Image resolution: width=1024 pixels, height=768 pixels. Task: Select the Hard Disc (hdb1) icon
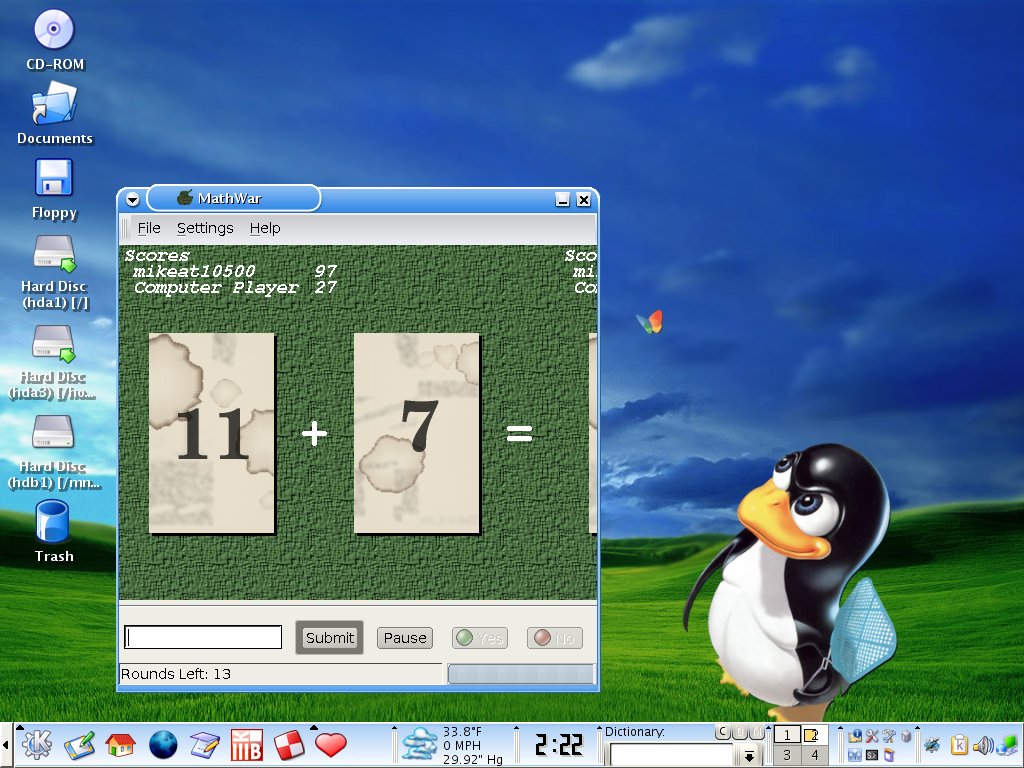coord(53,432)
